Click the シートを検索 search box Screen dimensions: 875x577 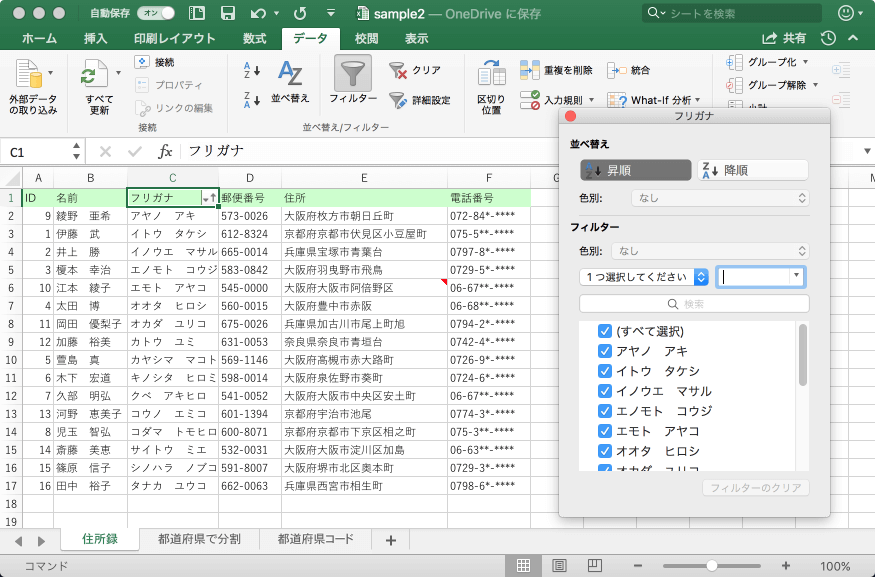pyautogui.click(x=732, y=13)
